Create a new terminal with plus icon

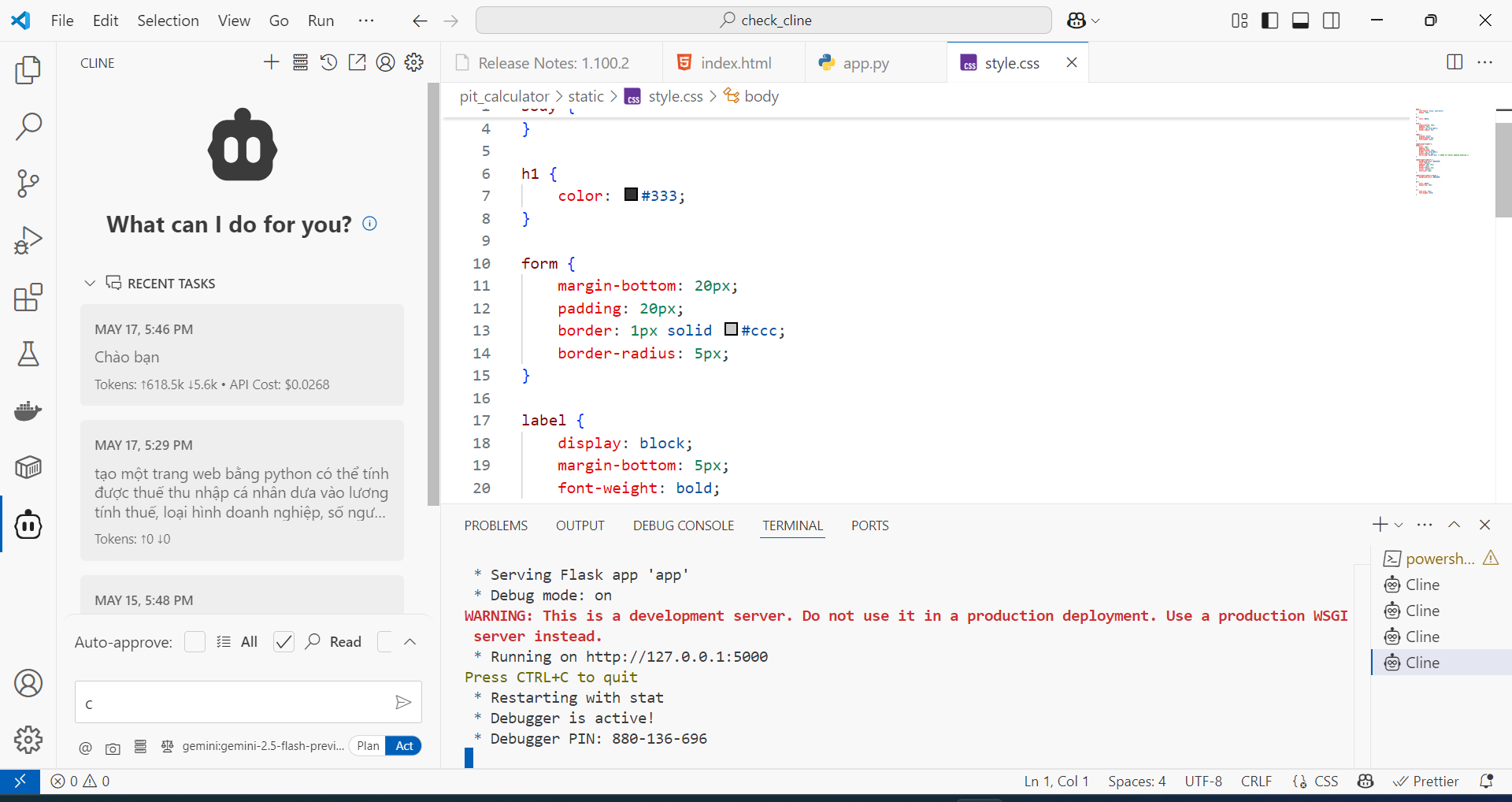[1380, 525]
